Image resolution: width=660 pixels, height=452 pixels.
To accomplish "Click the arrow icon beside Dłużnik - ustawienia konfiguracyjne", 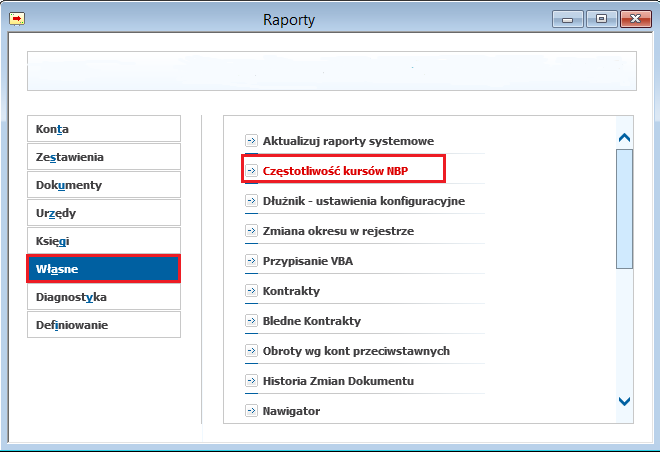I will 251,200.
